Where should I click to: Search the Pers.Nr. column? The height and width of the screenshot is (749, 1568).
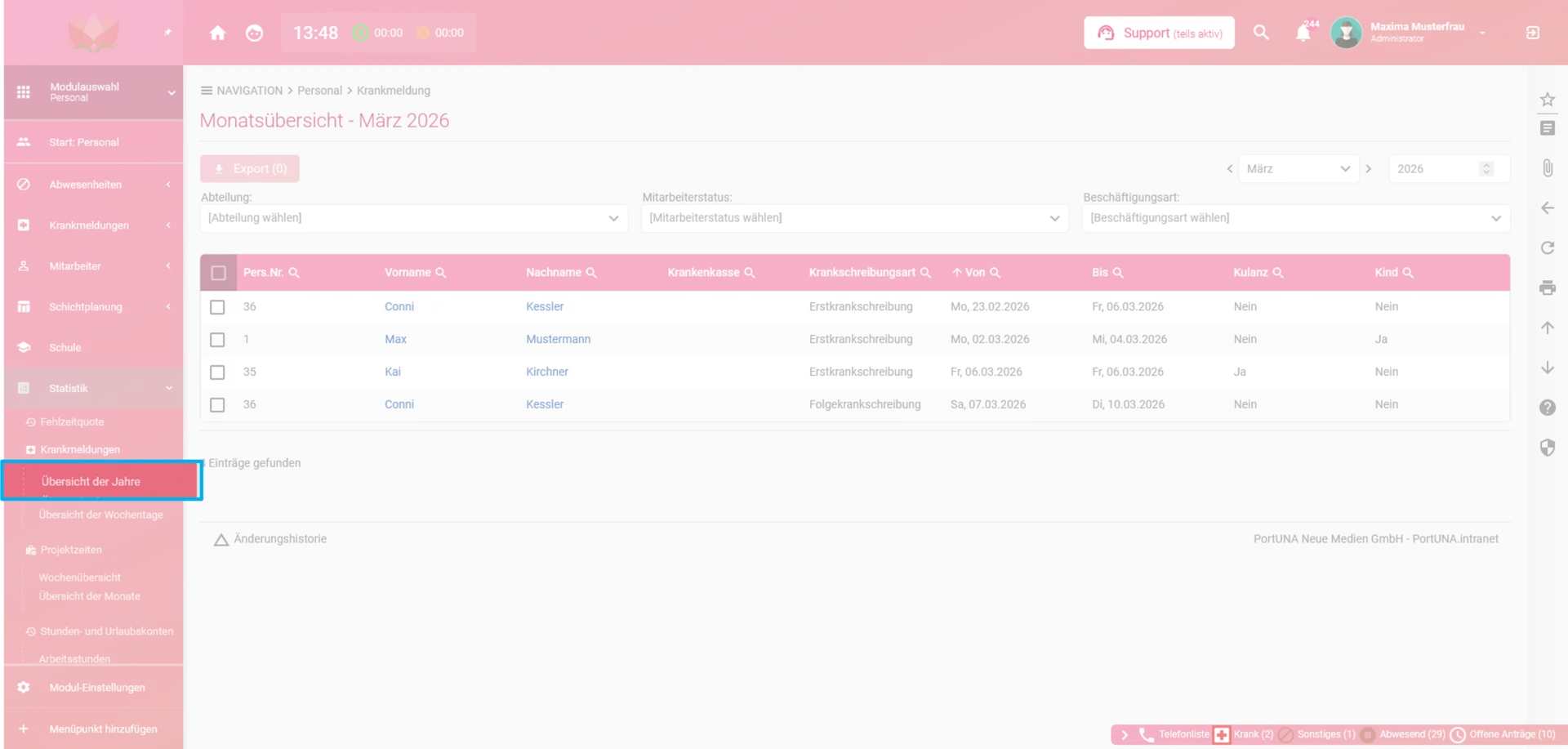[x=294, y=273]
